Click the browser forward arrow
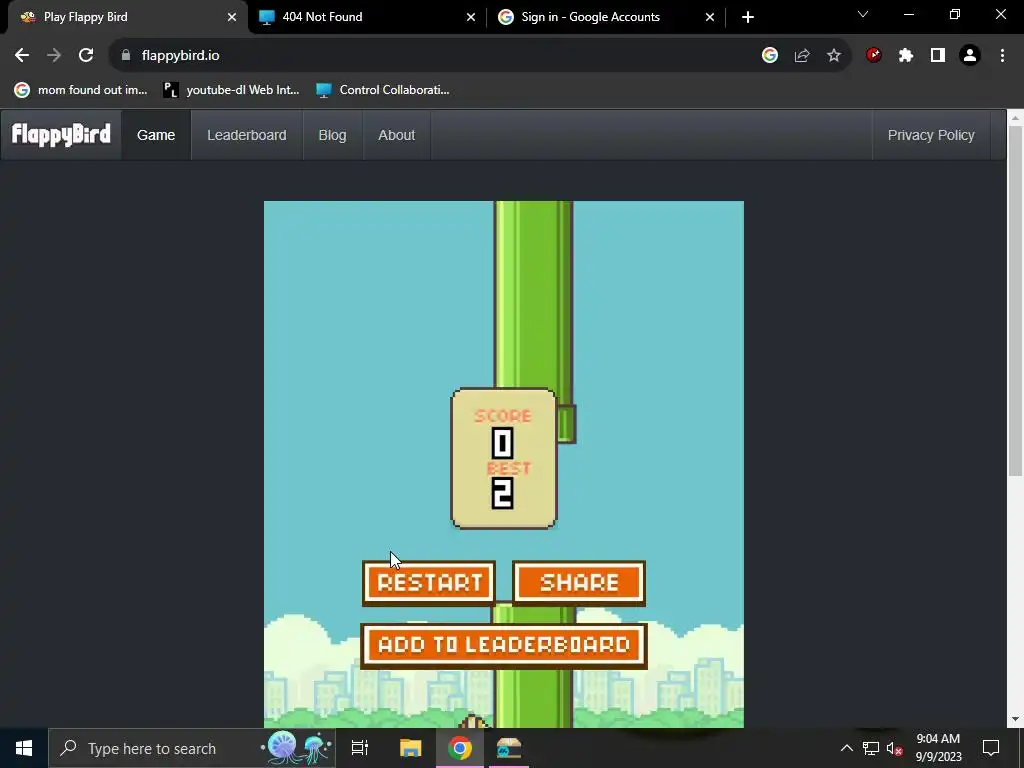 (54, 56)
